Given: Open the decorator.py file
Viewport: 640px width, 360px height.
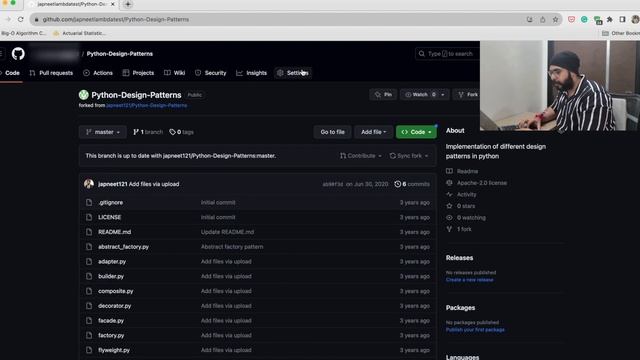Looking at the screenshot, I should pyautogui.click(x=115, y=306).
